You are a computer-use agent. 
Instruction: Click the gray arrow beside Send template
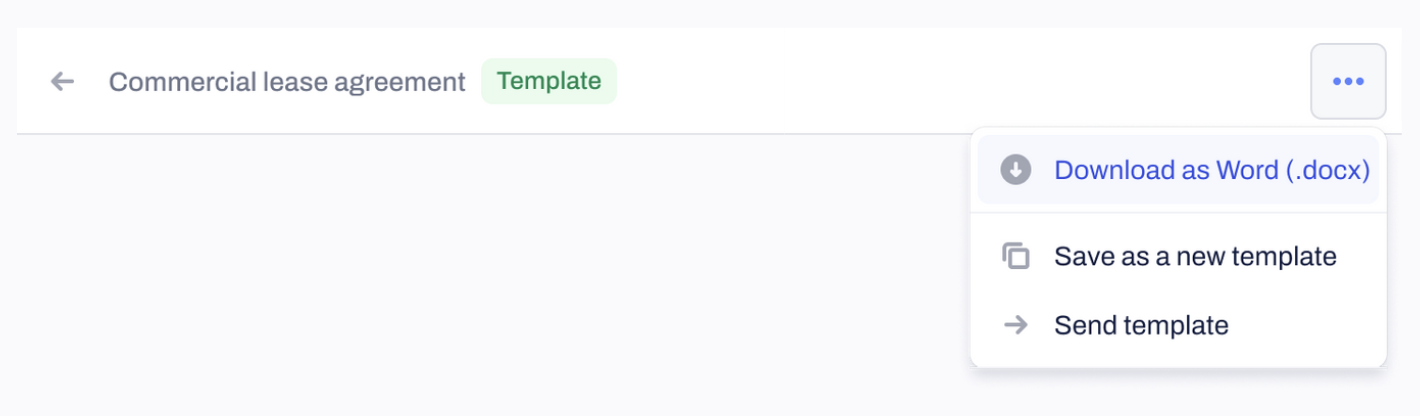coord(1016,325)
